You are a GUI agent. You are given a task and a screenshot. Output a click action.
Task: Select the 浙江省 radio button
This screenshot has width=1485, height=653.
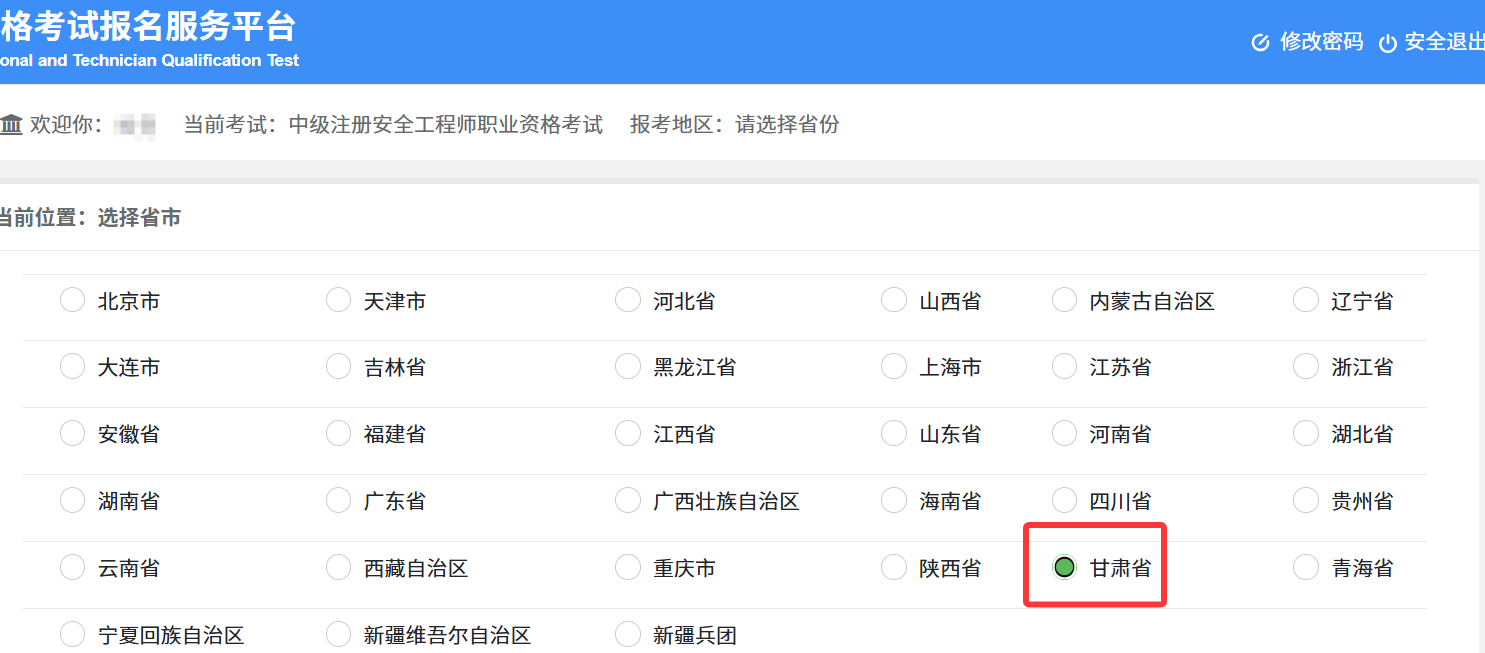click(x=1305, y=366)
